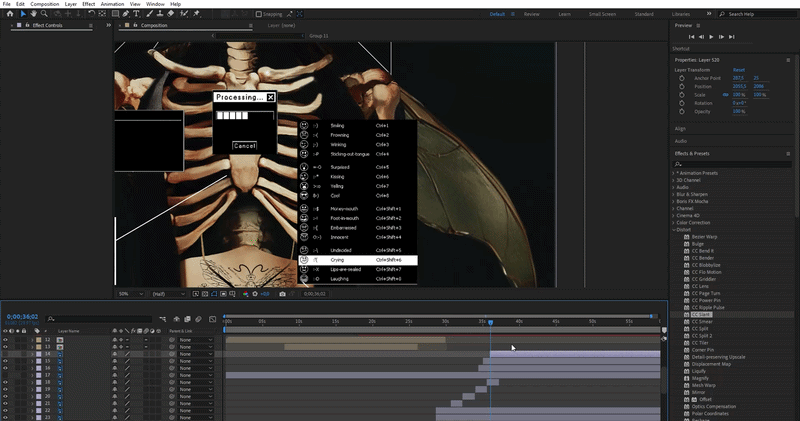Click the Learn workspace button

[x=564, y=14]
